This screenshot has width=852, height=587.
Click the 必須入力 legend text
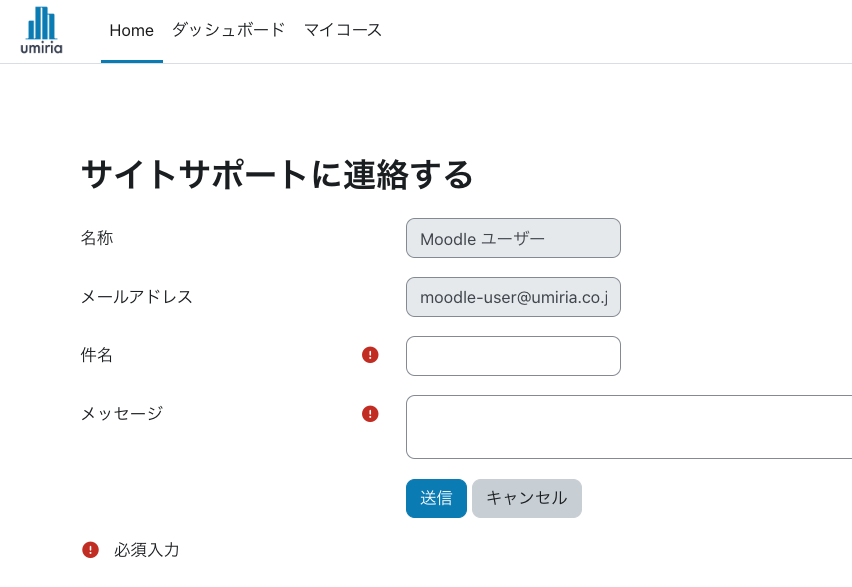(147, 549)
